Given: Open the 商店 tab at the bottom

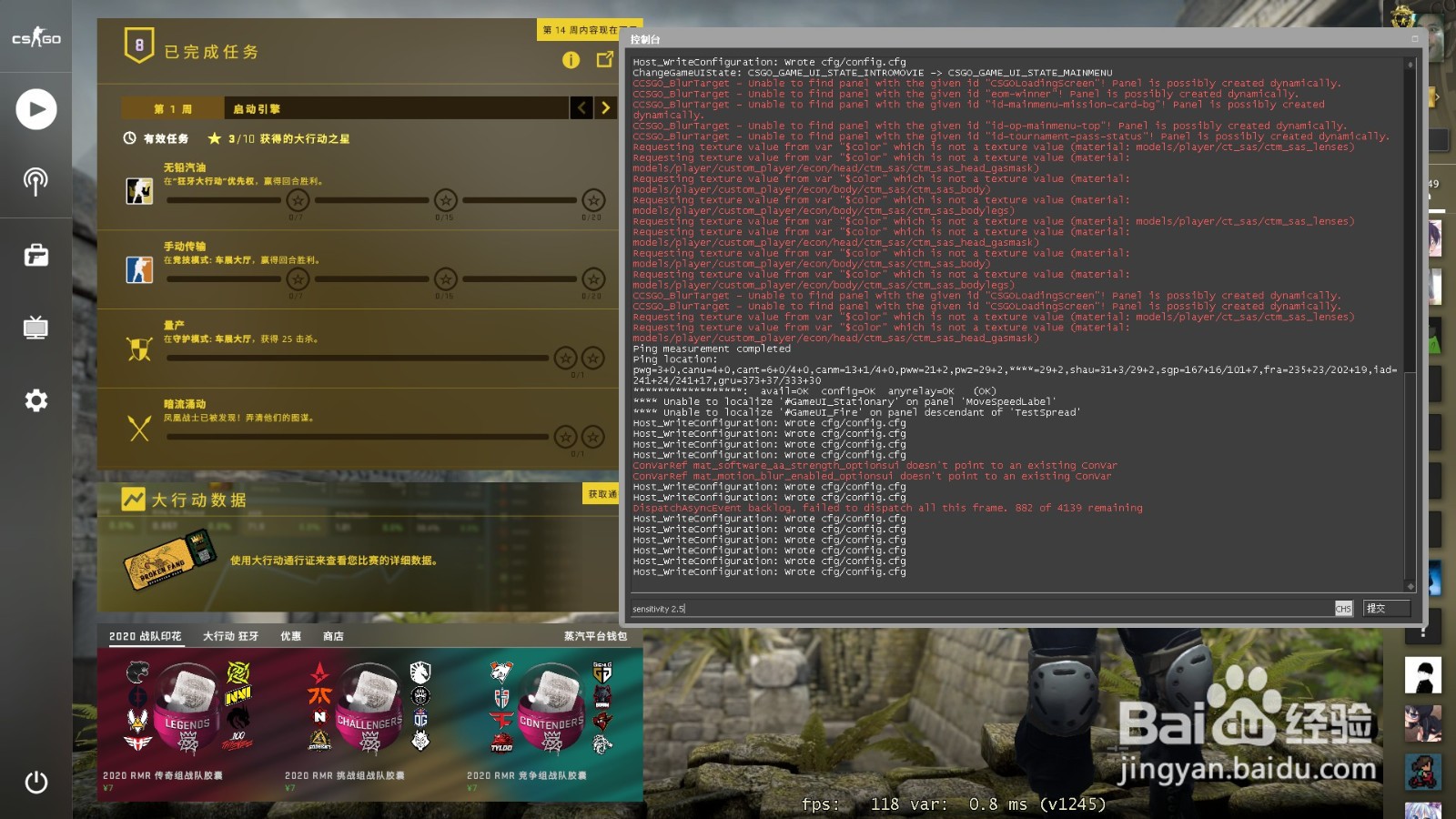Looking at the screenshot, I should coord(334,636).
